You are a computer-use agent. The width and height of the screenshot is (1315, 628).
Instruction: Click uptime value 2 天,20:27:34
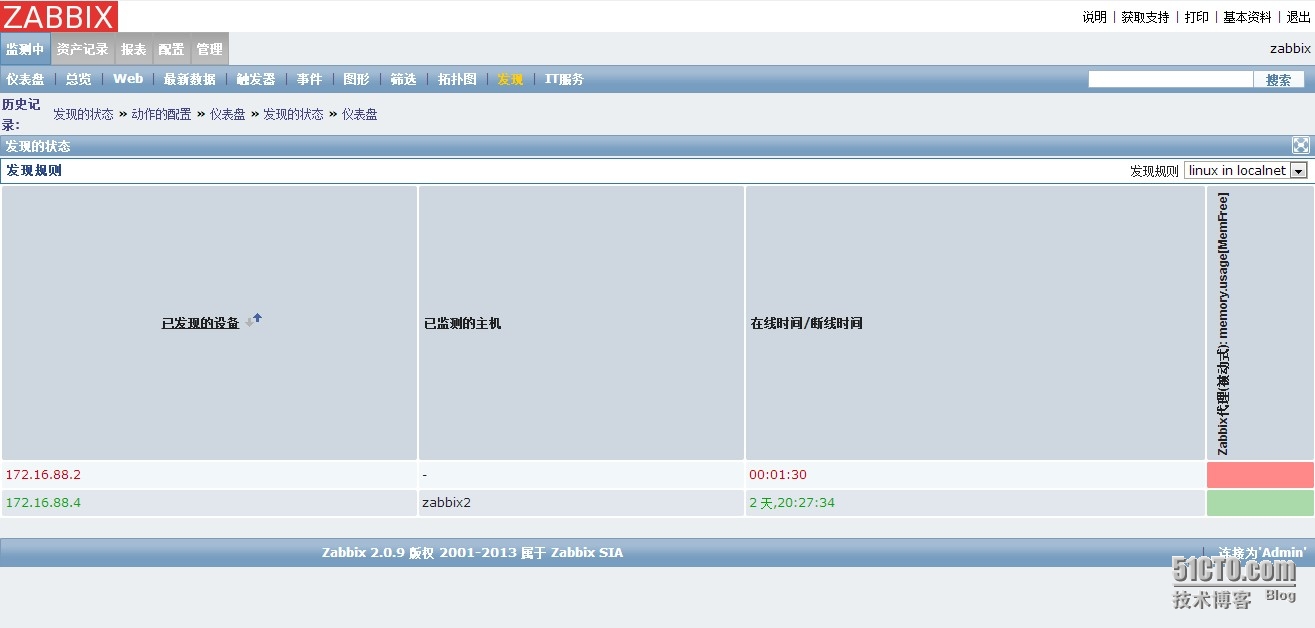pos(792,503)
